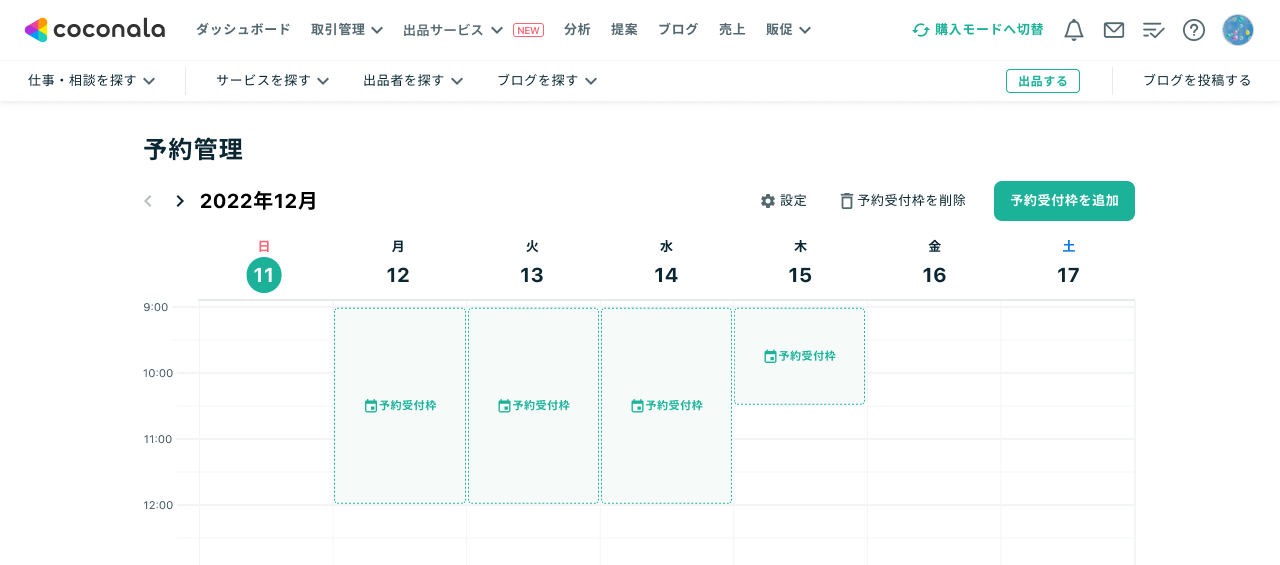1280x565 pixels.
Task: Open the notifications bell
Action: coord(1073,30)
